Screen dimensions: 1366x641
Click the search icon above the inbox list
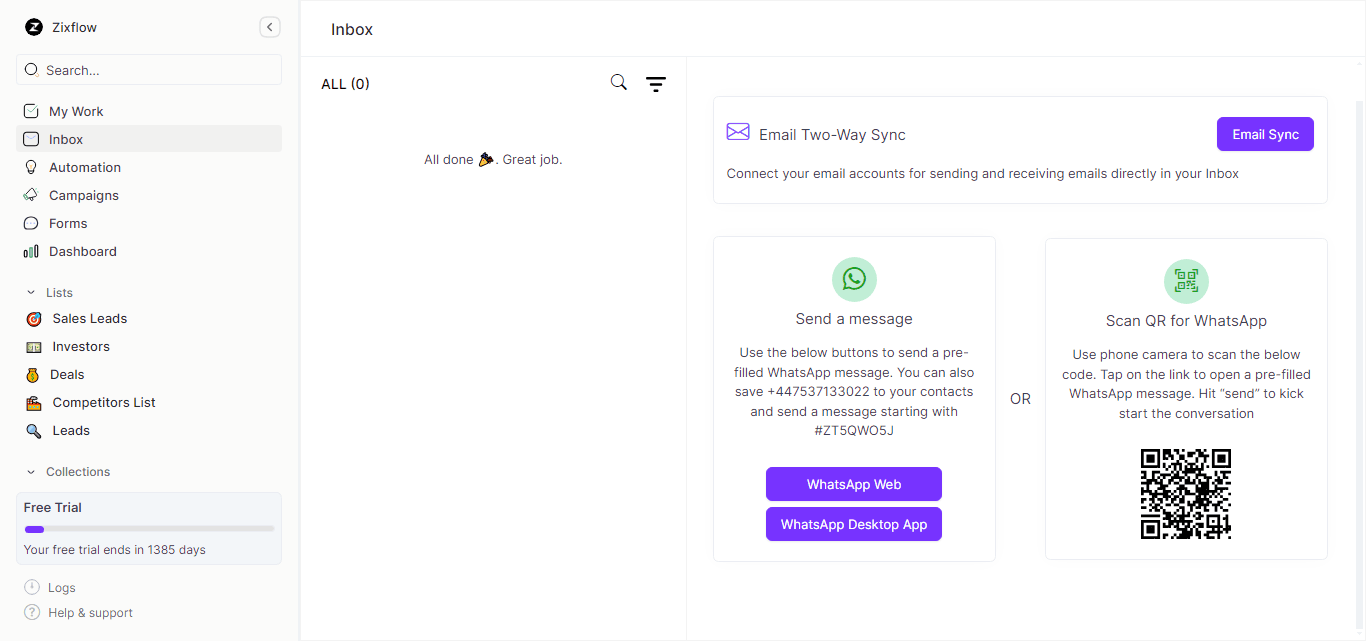coord(618,82)
